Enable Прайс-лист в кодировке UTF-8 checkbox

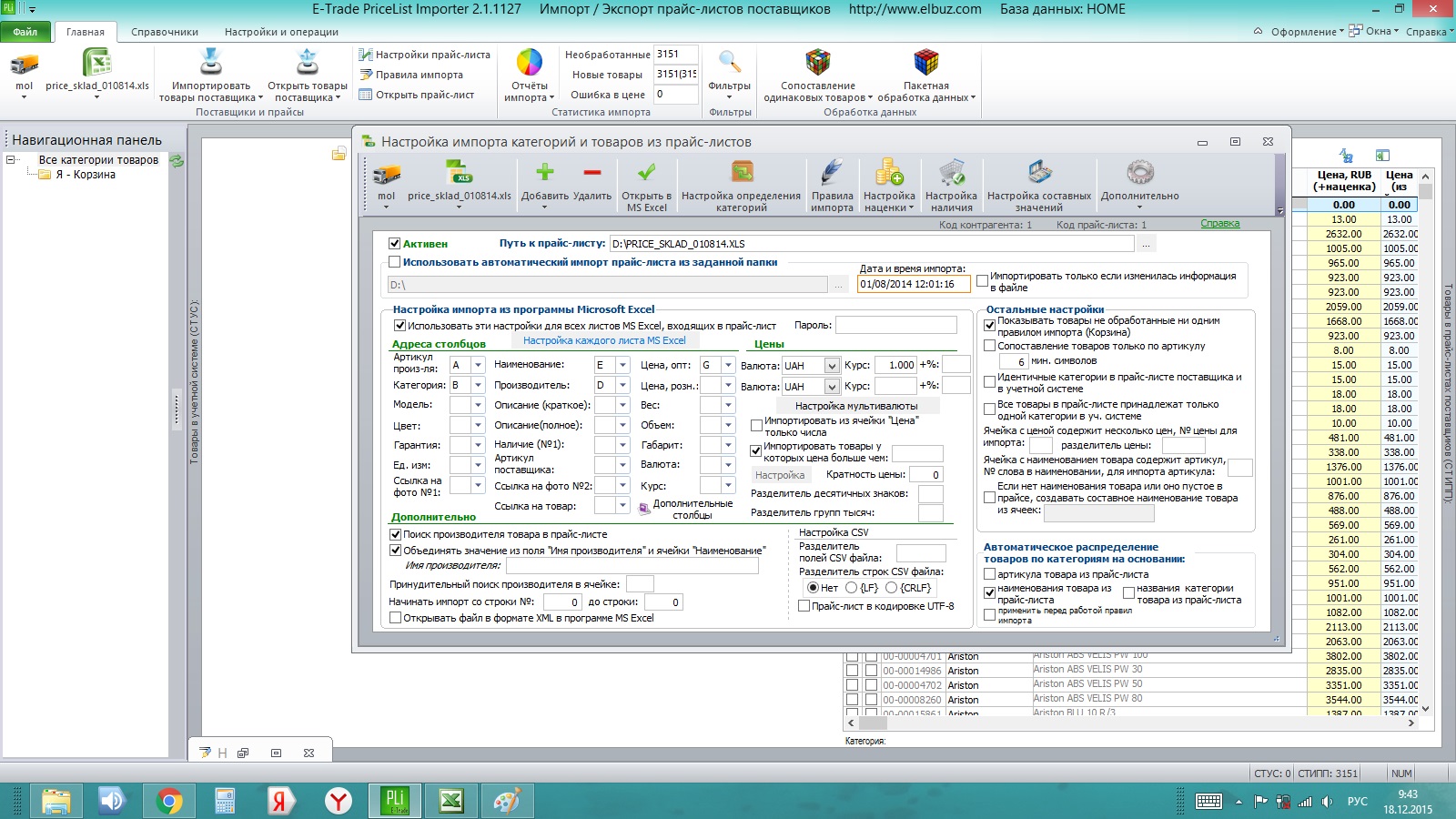click(x=804, y=606)
